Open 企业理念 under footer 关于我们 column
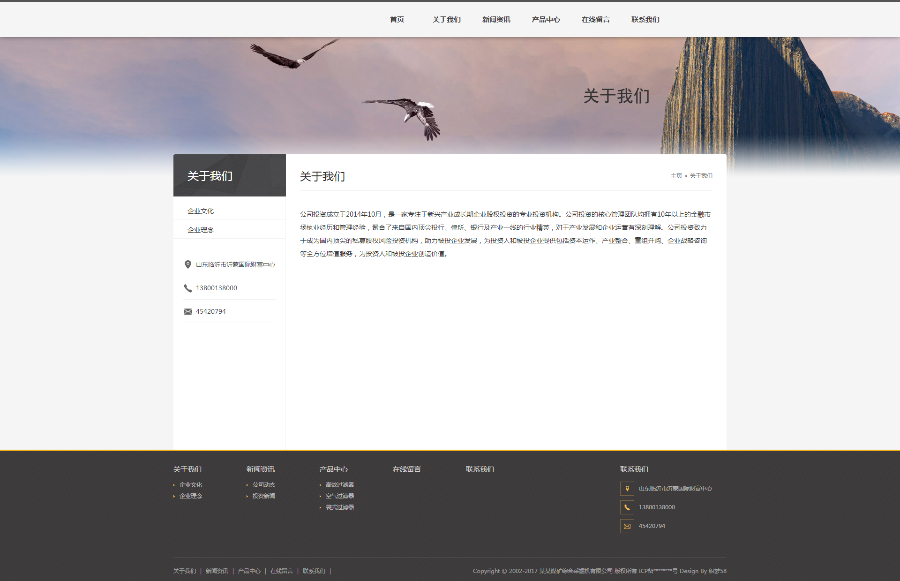900x581 pixels. click(x=191, y=496)
